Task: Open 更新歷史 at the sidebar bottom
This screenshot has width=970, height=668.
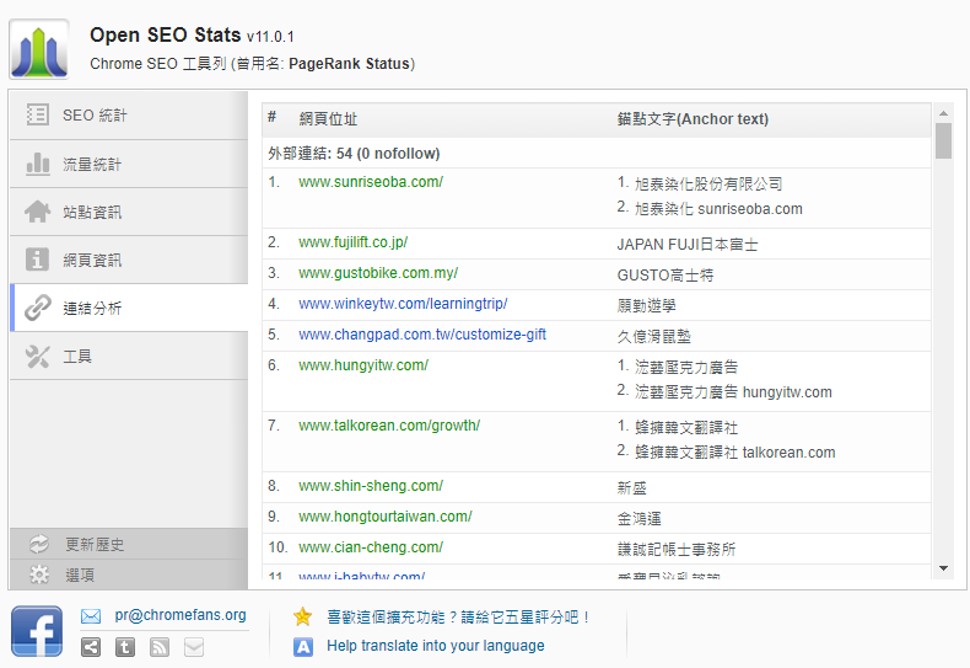Action: pos(129,544)
